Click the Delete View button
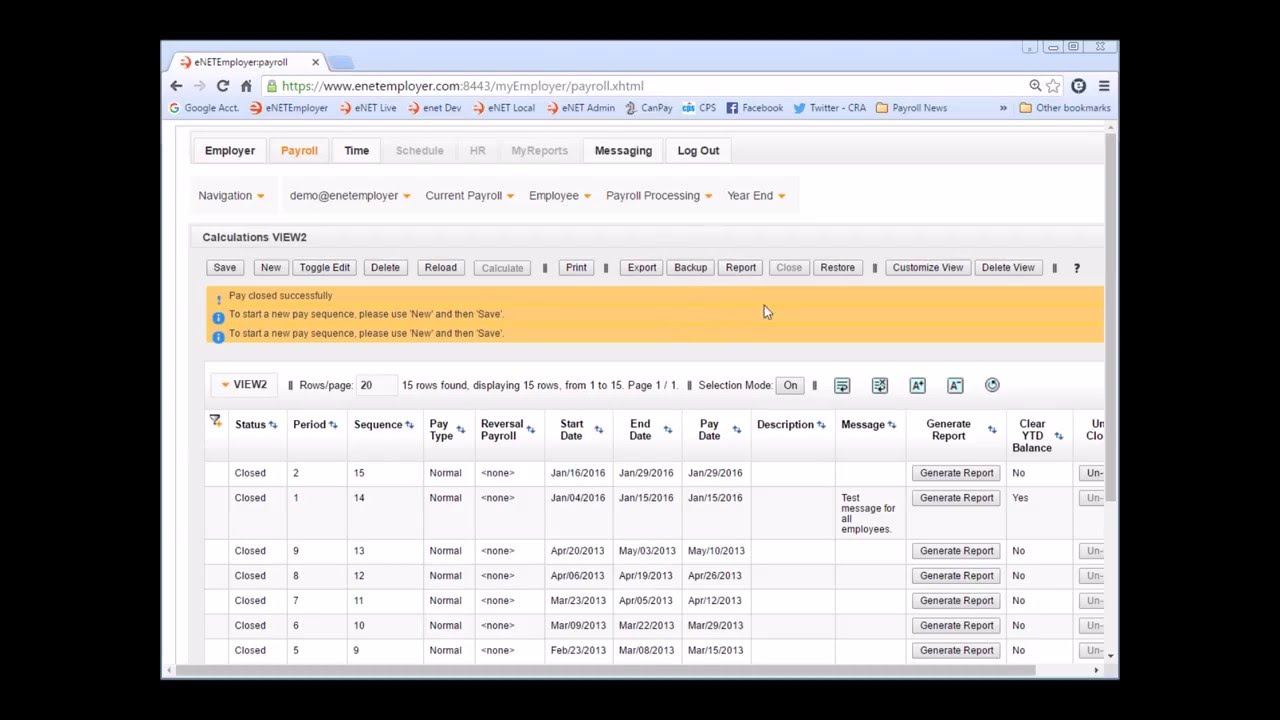The height and width of the screenshot is (720, 1280). 1008,268
